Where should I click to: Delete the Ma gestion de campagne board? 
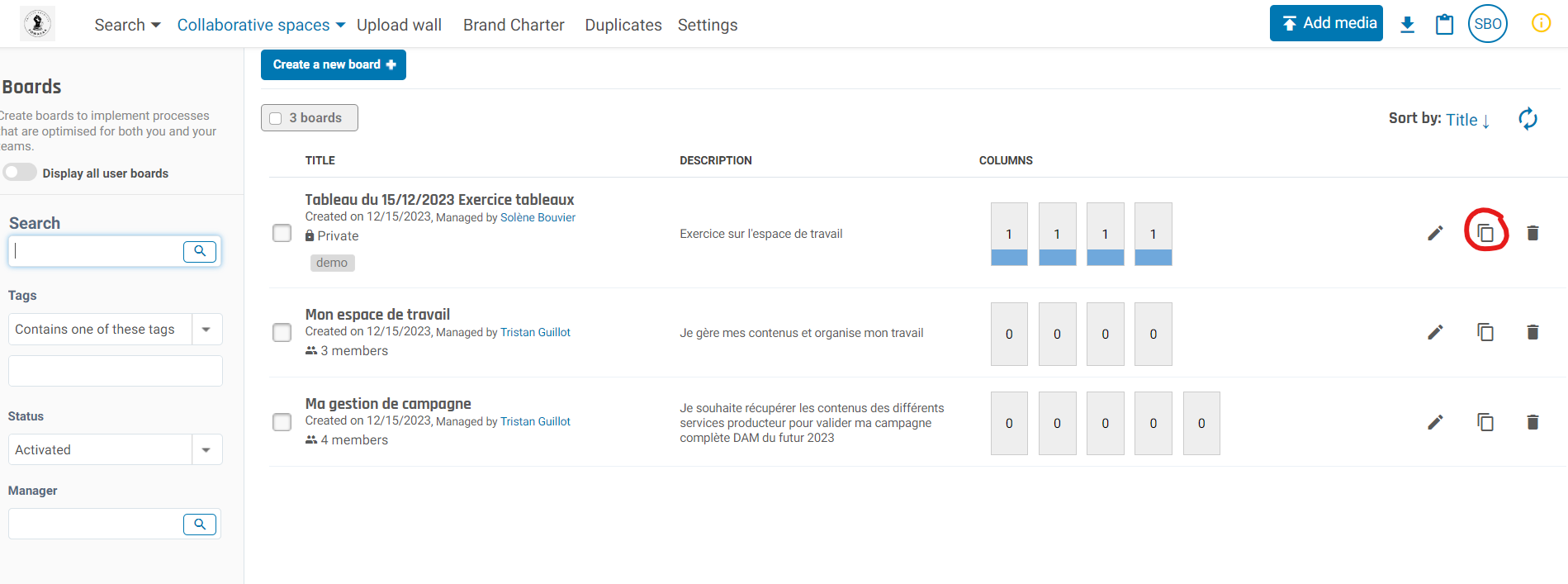pyautogui.click(x=1532, y=422)
